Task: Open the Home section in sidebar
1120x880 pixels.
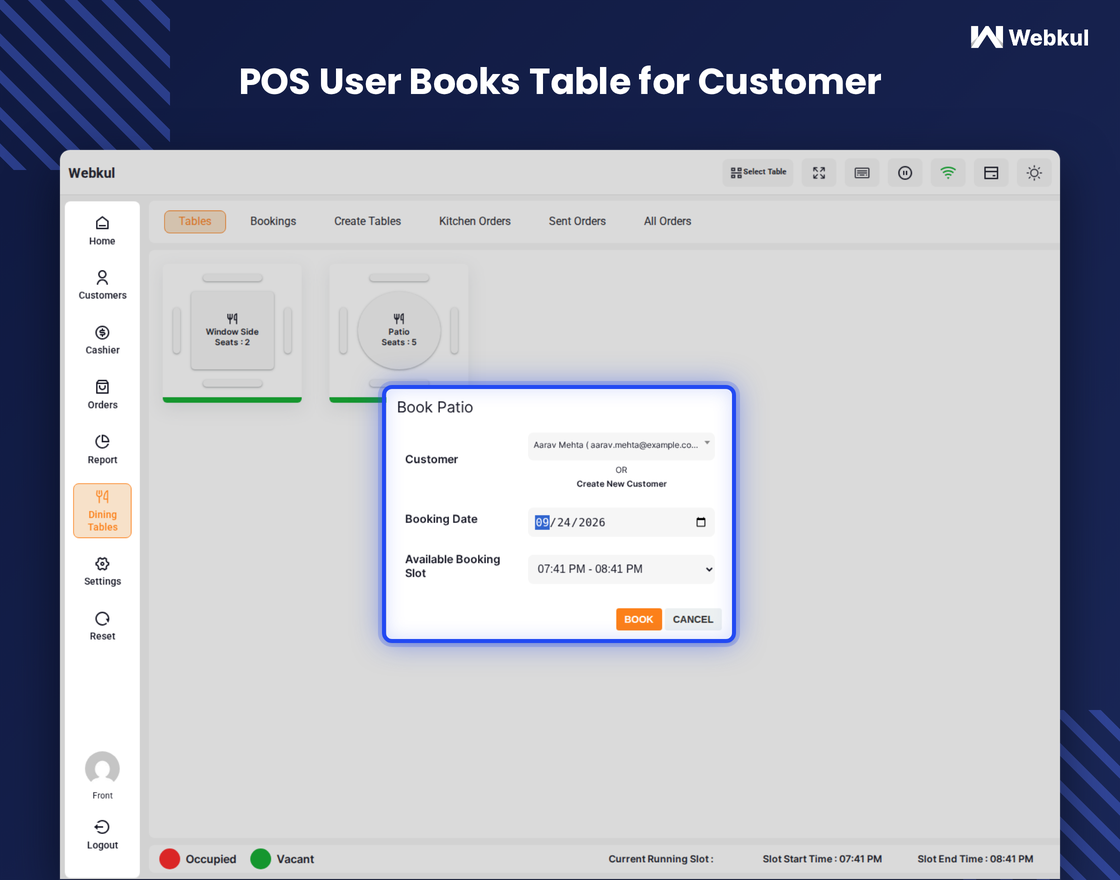Action: point(102,231)
